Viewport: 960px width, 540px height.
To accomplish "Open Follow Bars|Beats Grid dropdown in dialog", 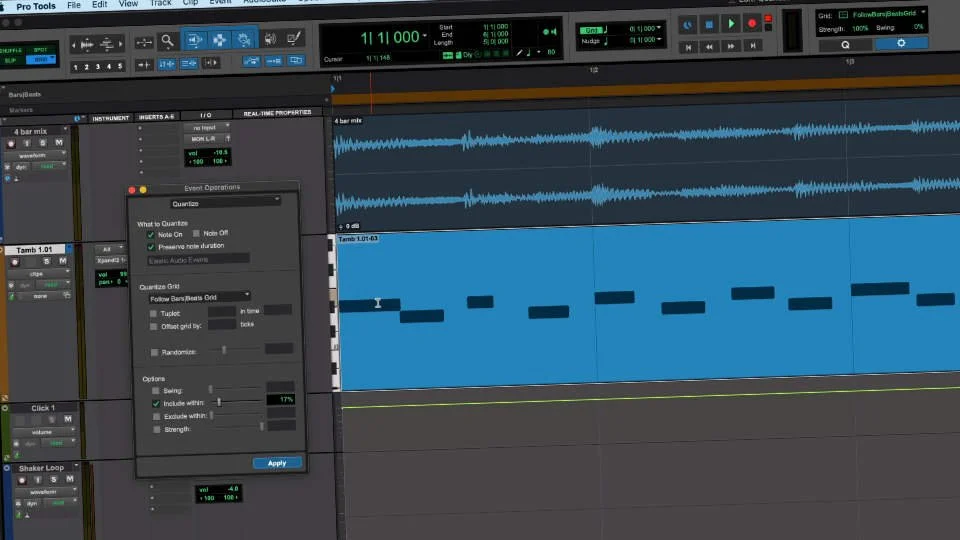I will tap(200, 298).
